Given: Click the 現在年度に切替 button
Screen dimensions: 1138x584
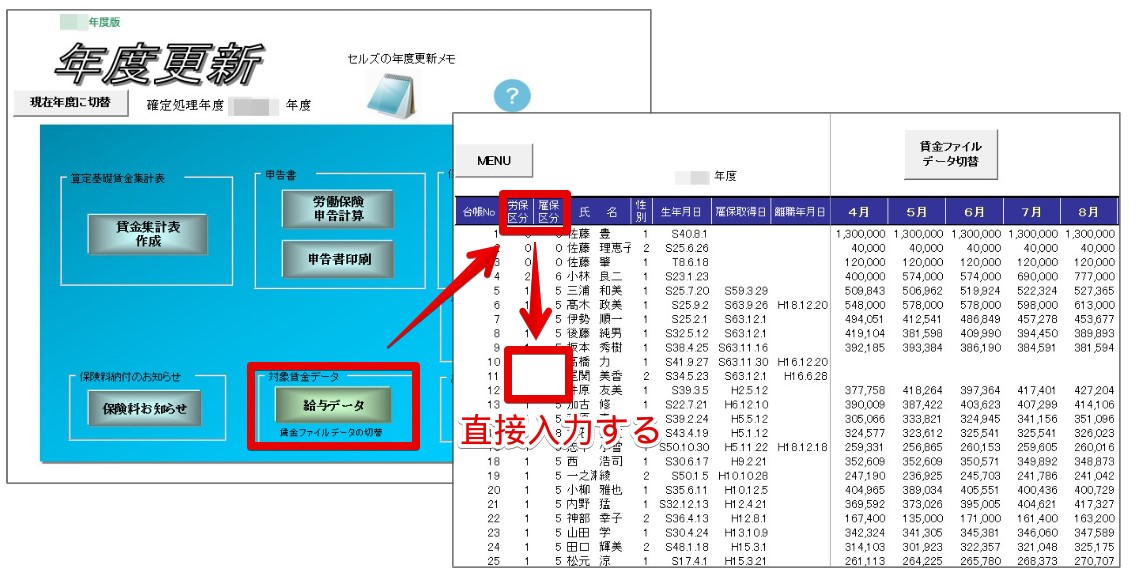Looking at the screenshot, I should 70,102.
